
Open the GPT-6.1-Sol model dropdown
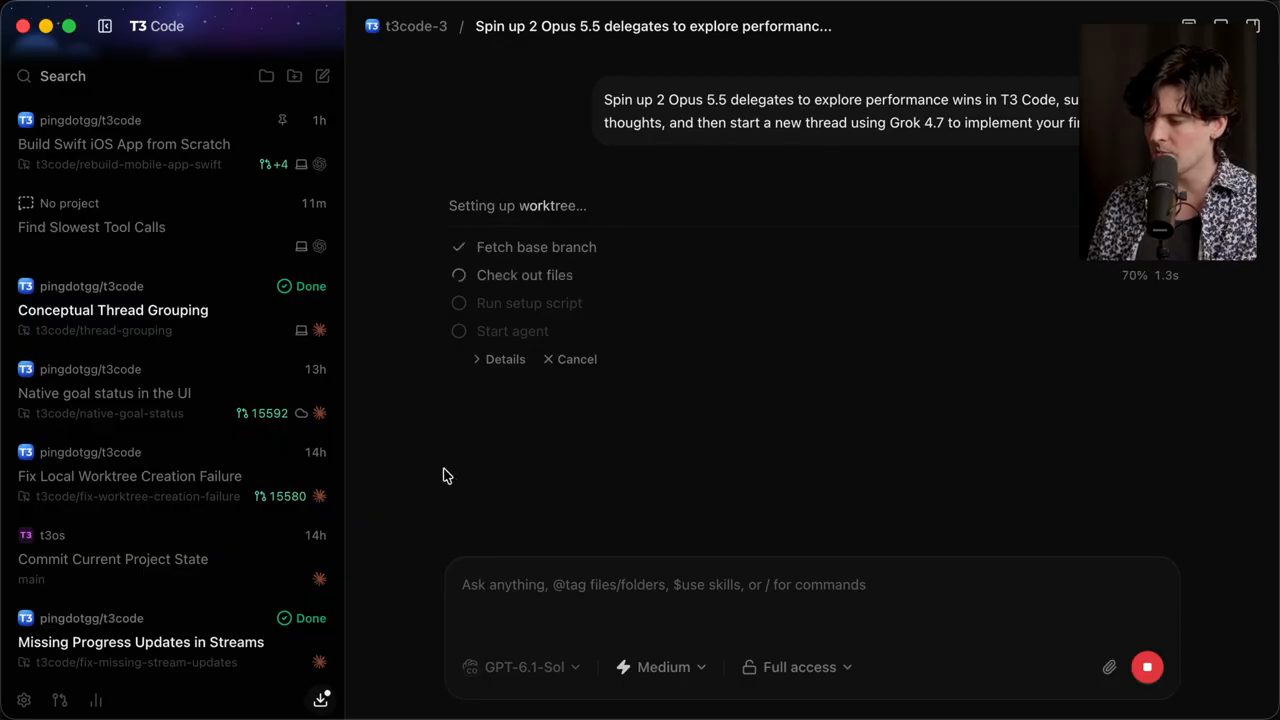tap(521, 667)
